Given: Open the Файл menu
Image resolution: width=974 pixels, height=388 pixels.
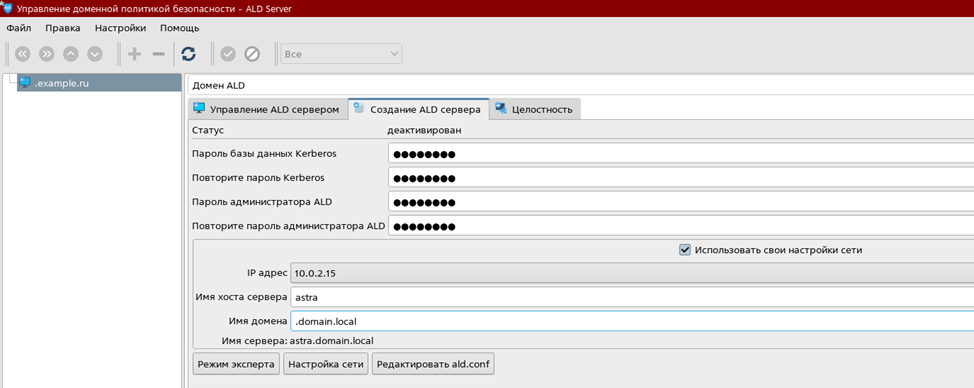Looking at the screenshot, I should point(19,28).
